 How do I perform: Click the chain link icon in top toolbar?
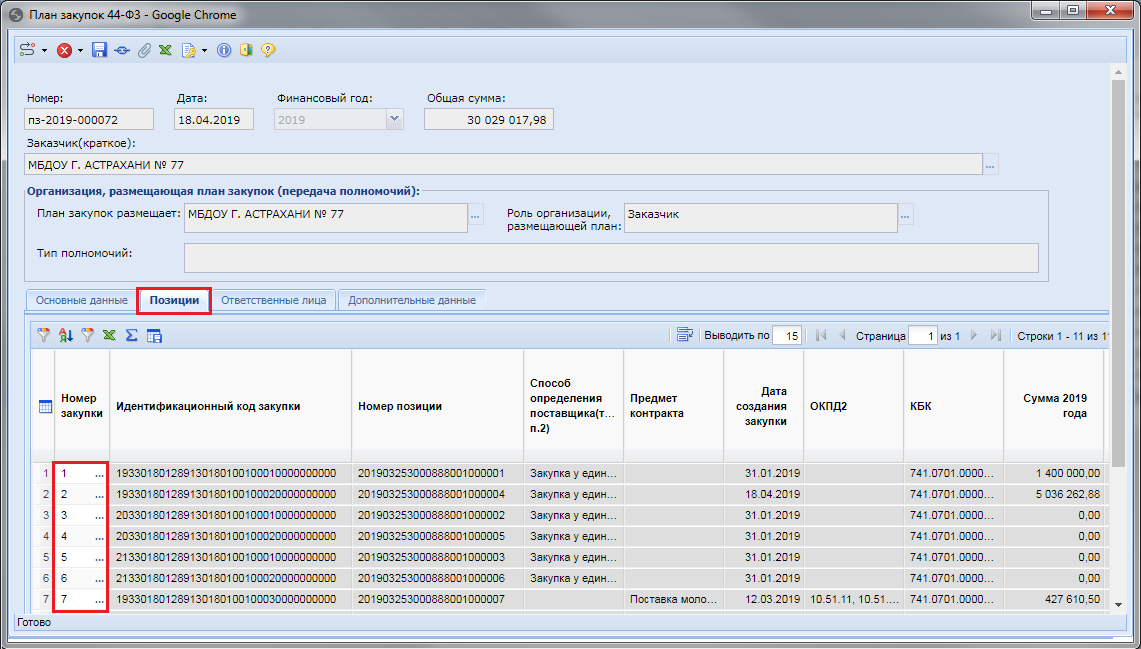[122, 50]
